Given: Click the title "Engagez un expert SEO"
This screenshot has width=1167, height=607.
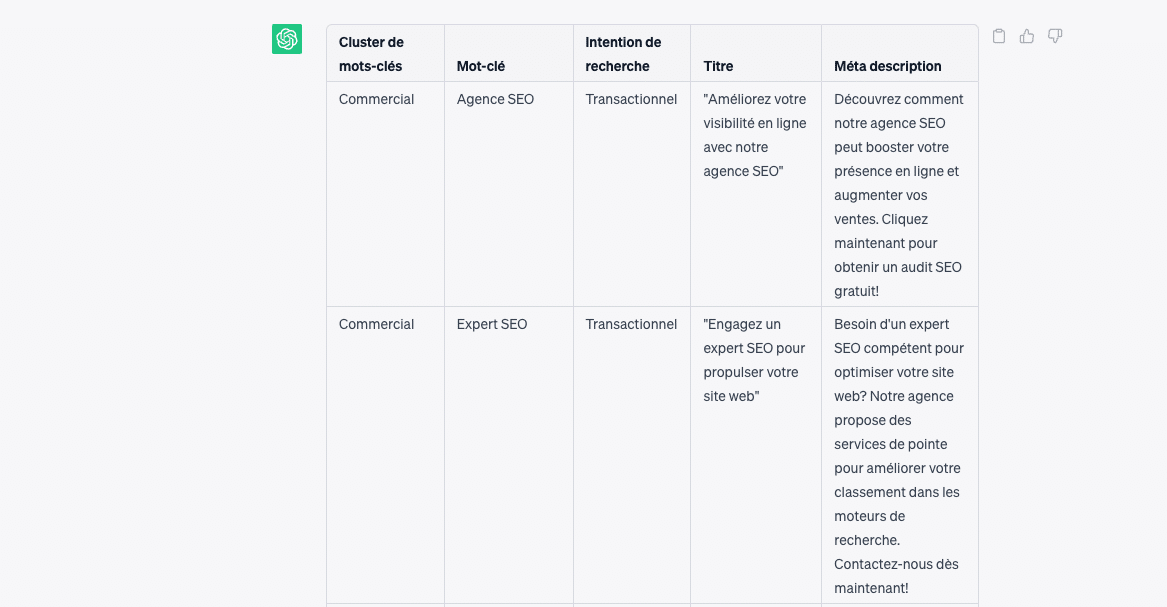Looking at the screenshot, I should coord(754,360).
